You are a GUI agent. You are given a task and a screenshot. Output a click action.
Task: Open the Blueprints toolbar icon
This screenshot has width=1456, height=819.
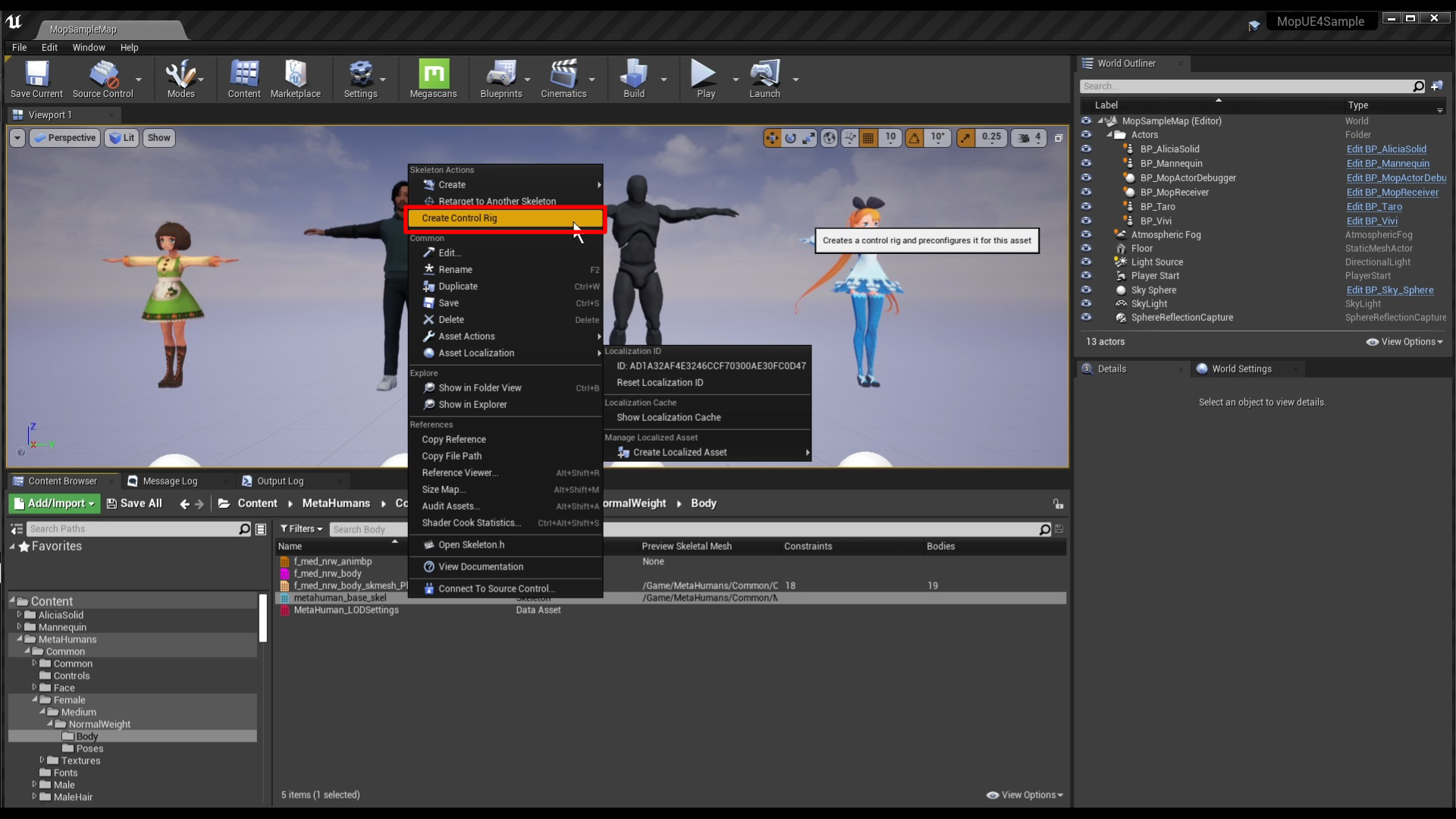pyautogui.click(x=501, y=79)
